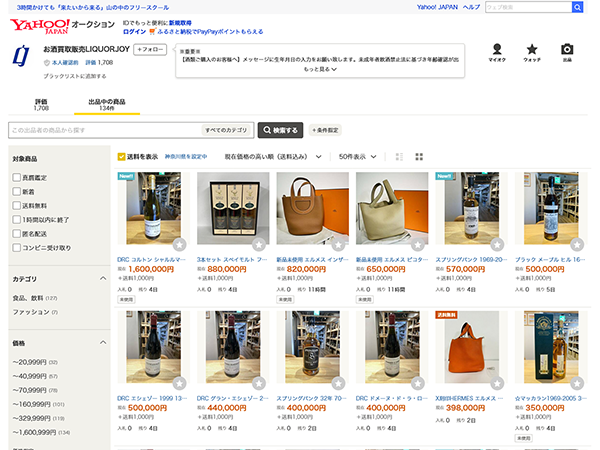Watch the DRC ドメーヌ・ド・ラ・ロマネ star
Image resolution: width=600 pixels, height=450 pixels.
[x=418, y=383]
